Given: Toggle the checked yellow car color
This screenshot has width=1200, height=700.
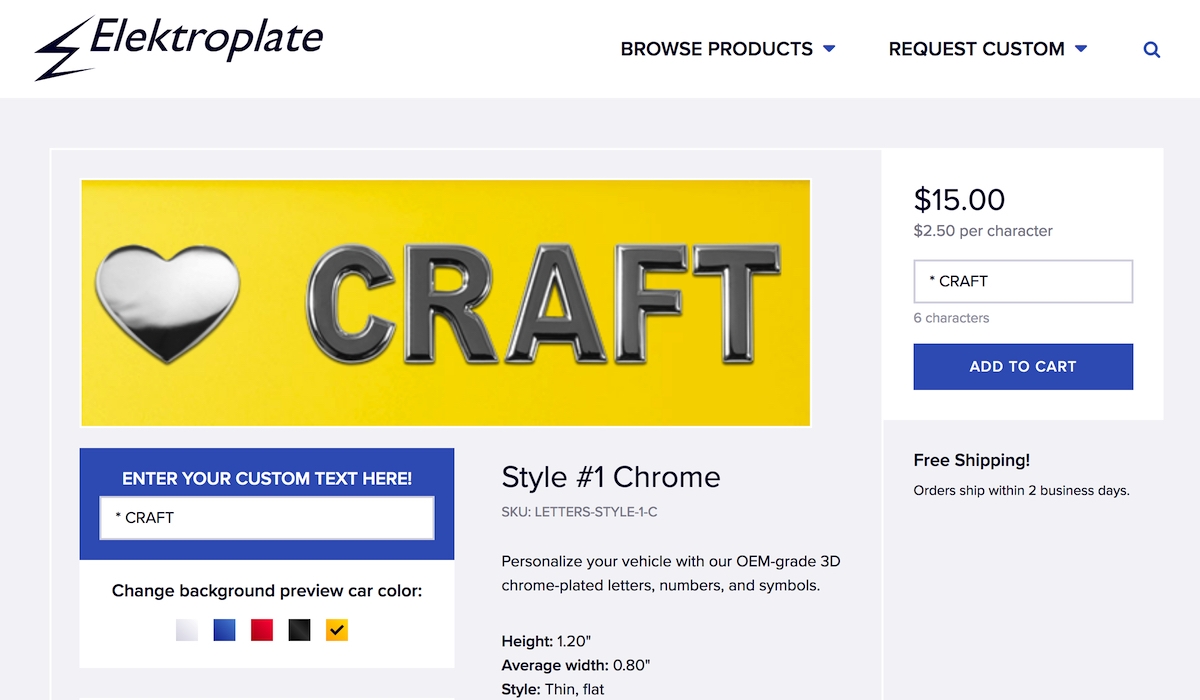Looking at the screenshot, I should click(x=337, y=630).
